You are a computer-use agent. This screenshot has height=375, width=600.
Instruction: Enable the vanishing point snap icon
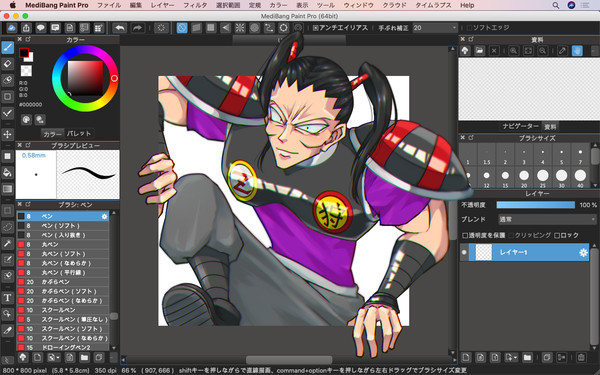pos(225,28)
